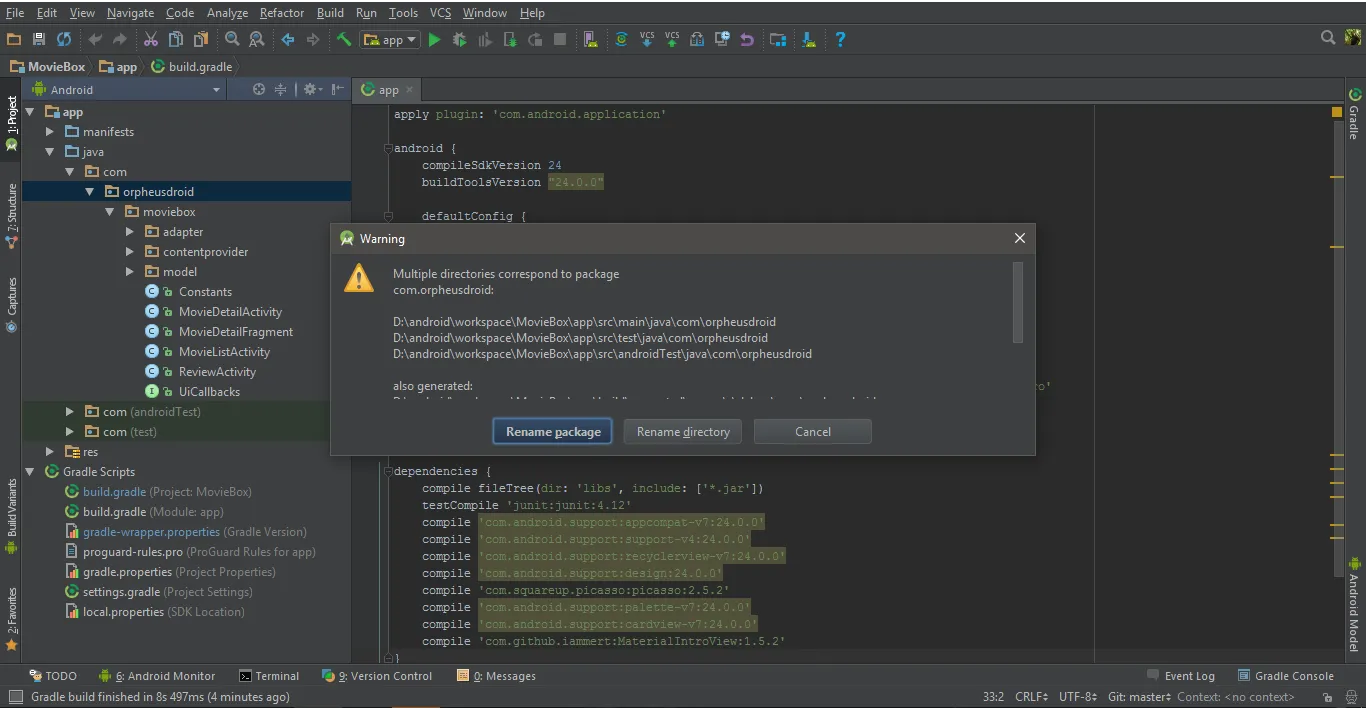Click Cancel in the Warning dialog
The height and width of the screenshot is (708, 1366).
(x=813, y=431)
